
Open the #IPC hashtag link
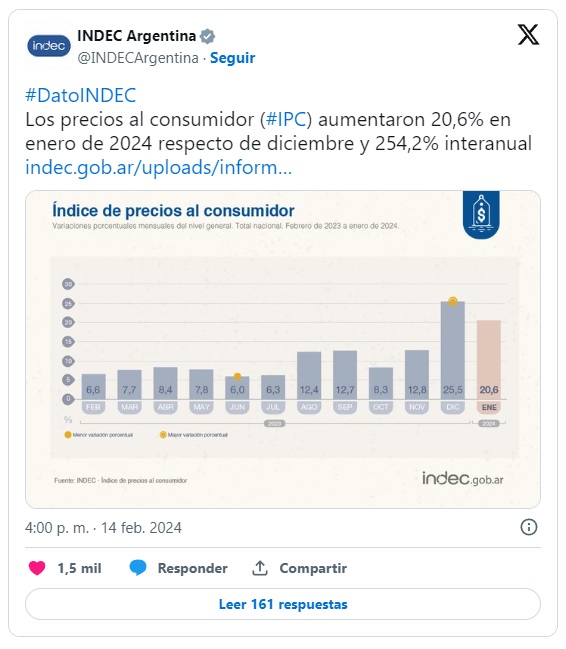[x=285, y=120]
